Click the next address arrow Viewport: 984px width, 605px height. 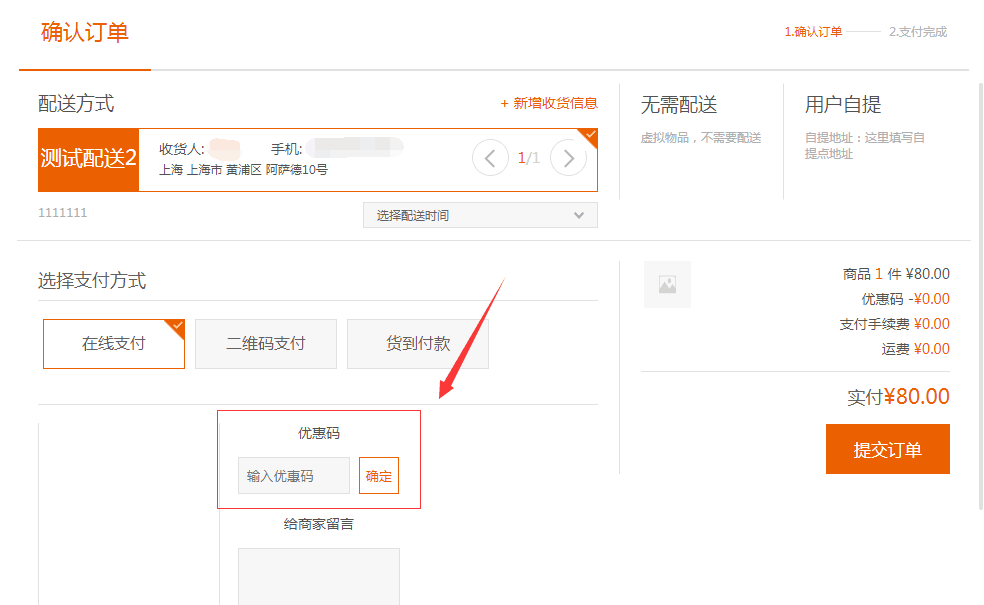[x=568, y=158]
